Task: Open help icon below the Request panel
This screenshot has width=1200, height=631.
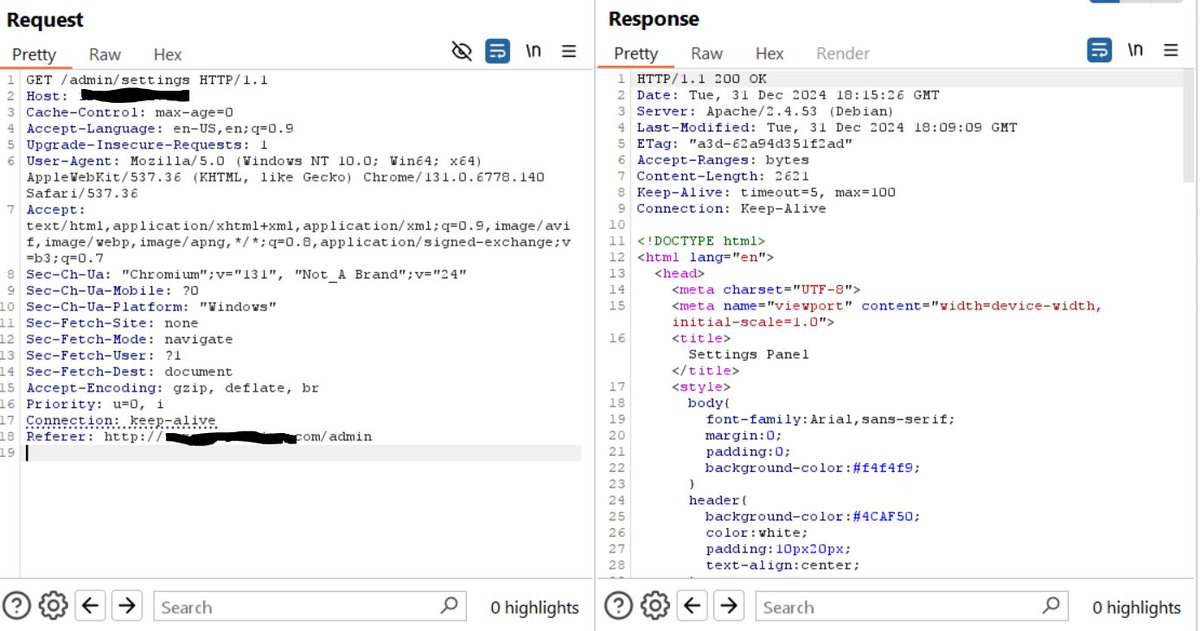Action: [x=18, y=605]
